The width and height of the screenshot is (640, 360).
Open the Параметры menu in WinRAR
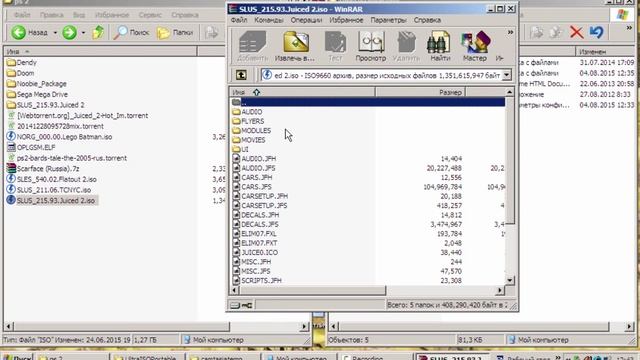[x=389, y=20]
